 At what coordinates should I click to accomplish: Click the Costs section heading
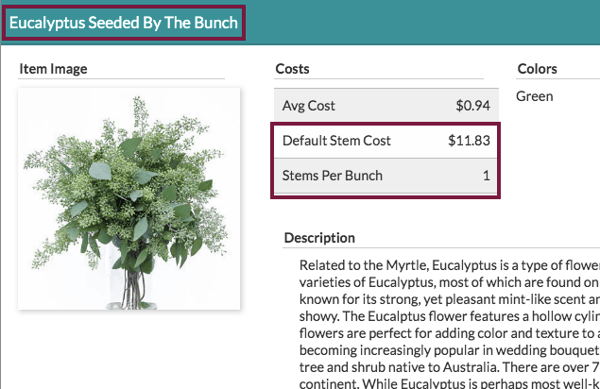[292, 69]
